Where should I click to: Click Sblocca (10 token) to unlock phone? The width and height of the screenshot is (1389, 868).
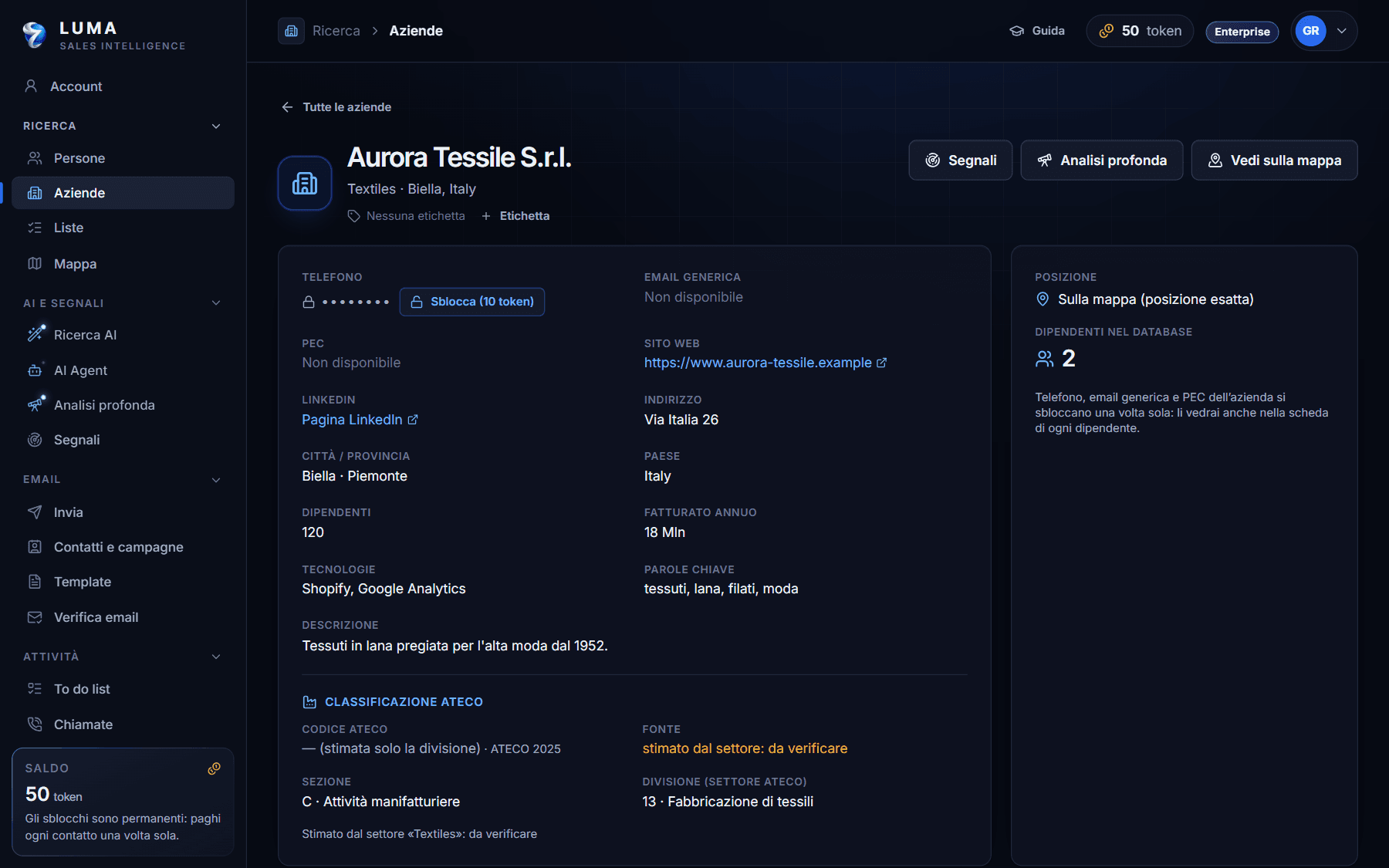tap(472, 302)
